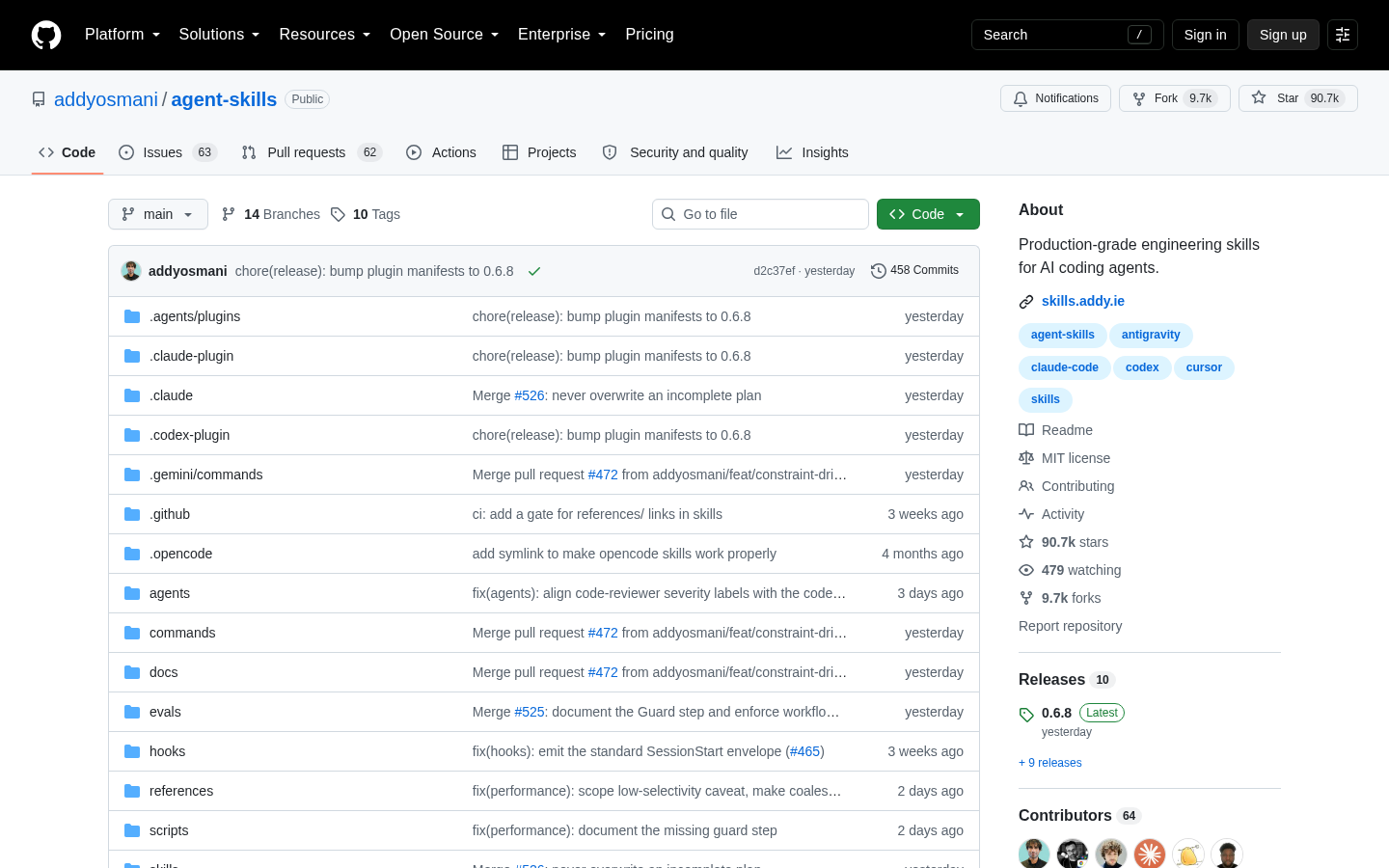Click the antigravity topic tag
The image size is (1389, 868).
(x=1151, y=335)
